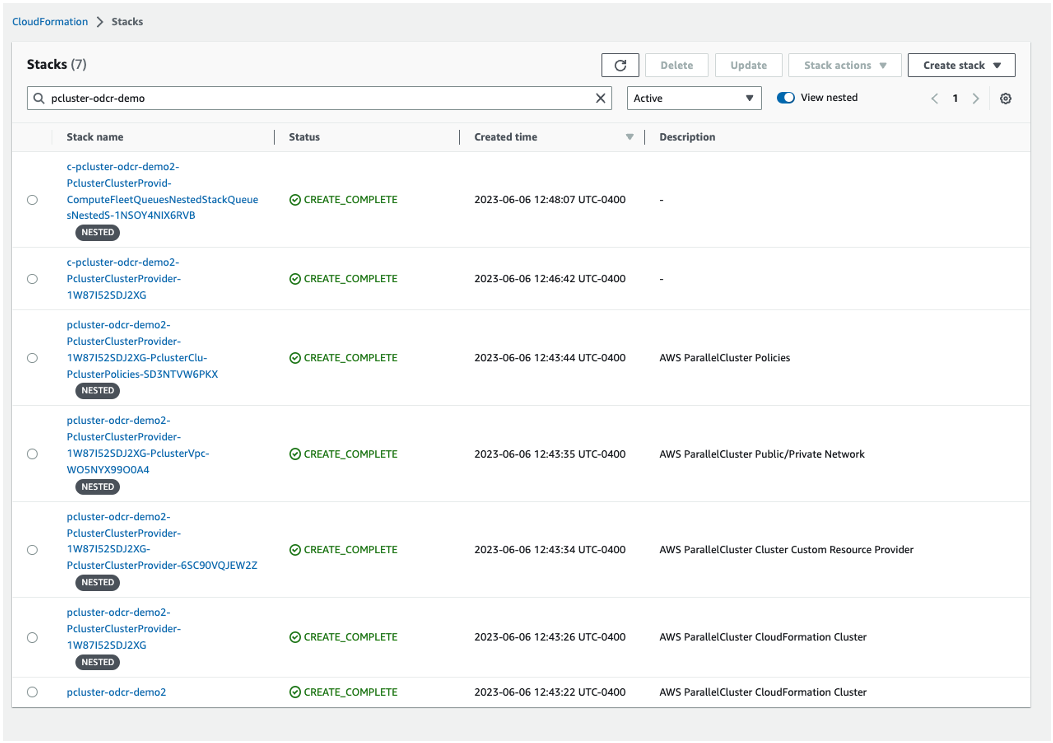The height and width of the screenshot is (743, 1053).
Task: Navigate to CloudFormation via the breadcrumb
Action: click(x=50, y=21)
